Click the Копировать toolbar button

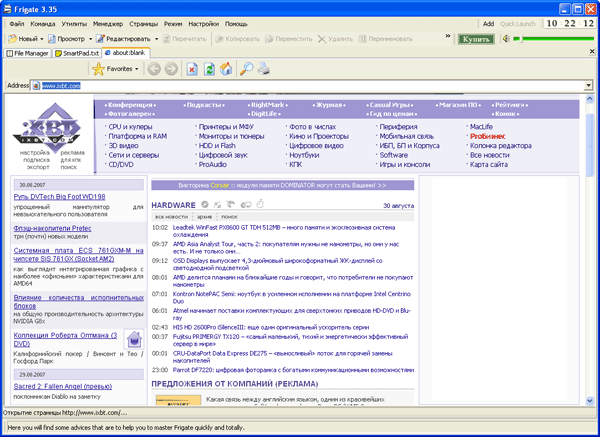[x=237, y=39]
